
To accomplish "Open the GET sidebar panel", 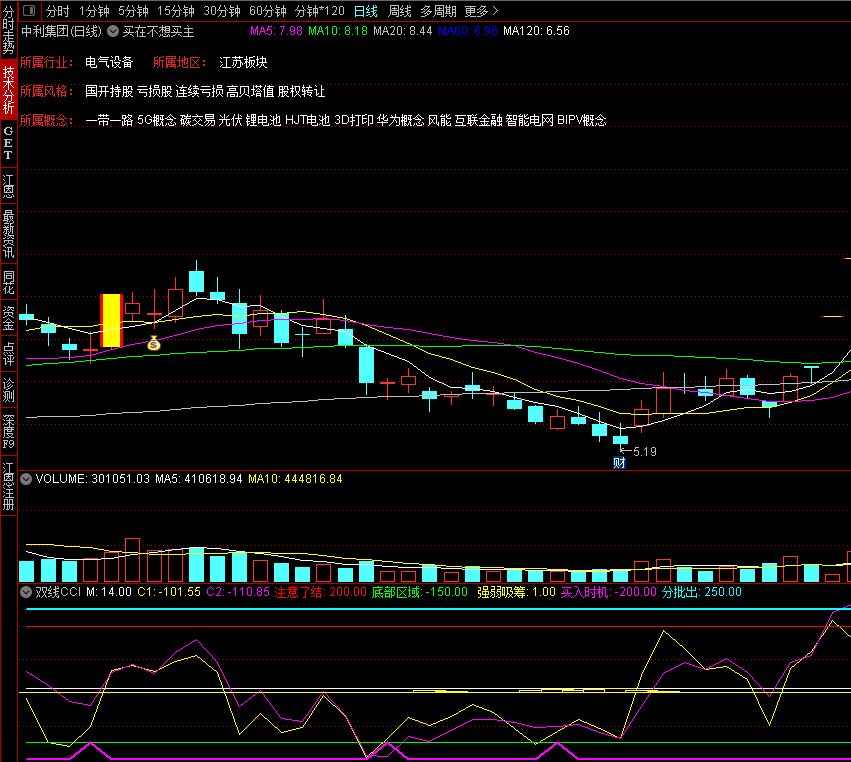I will [8, 142].
